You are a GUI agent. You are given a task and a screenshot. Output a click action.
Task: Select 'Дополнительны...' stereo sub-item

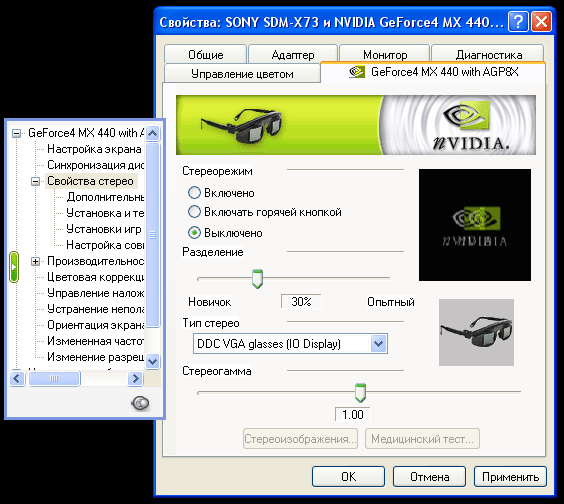105,197
